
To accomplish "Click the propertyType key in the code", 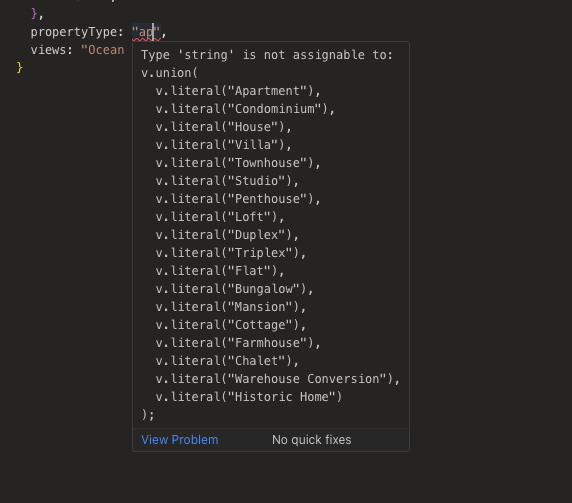I will pyautogui.click(x=74, y=32).
